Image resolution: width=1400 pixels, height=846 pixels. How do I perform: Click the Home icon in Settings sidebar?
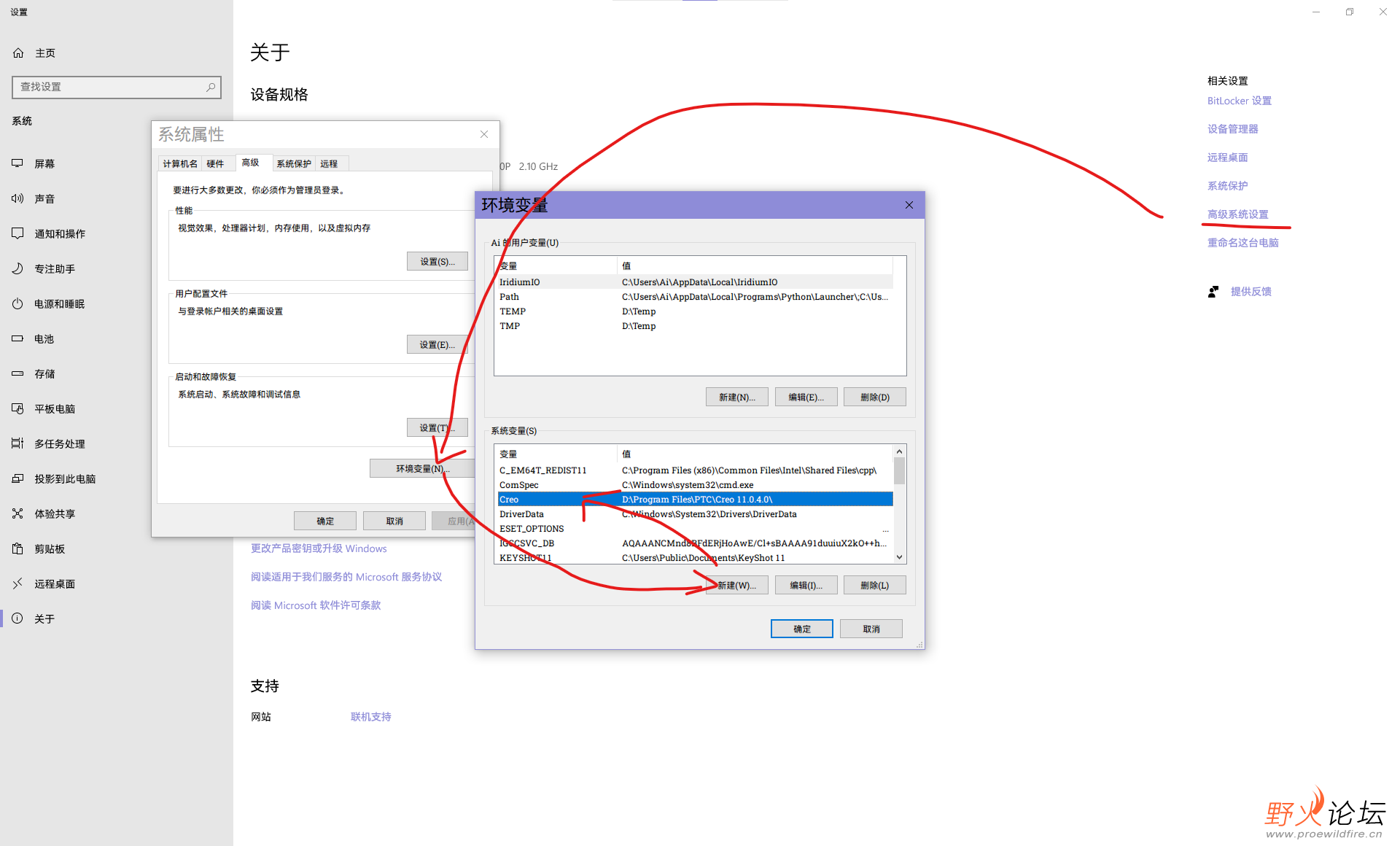(18, 53)
